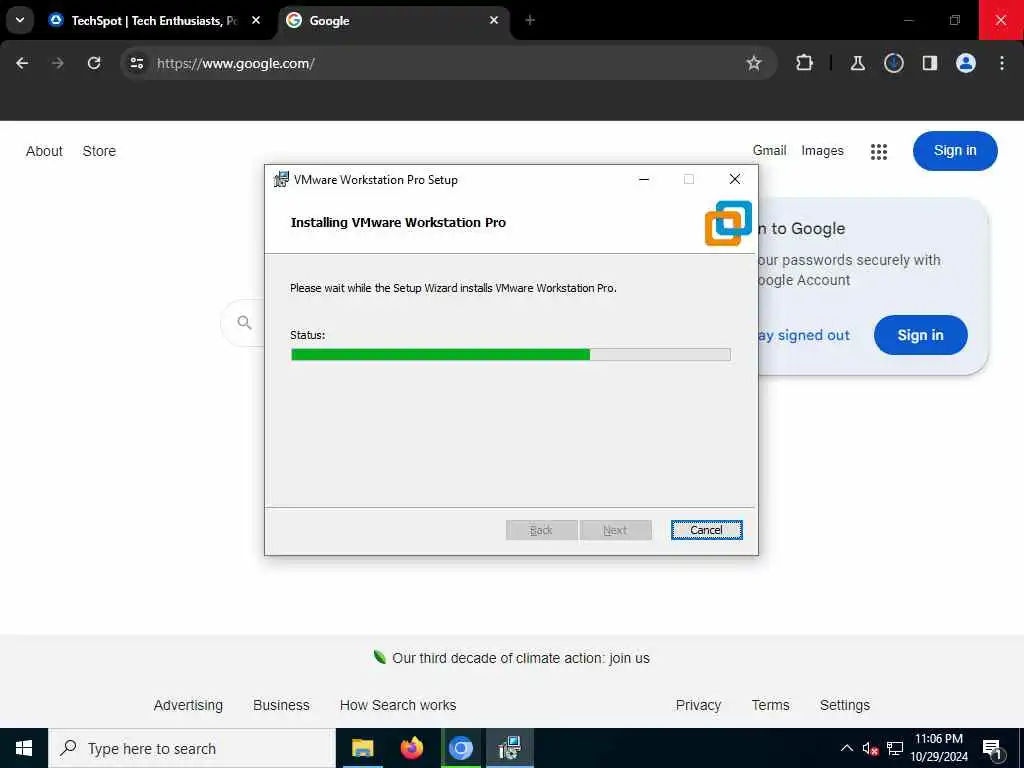Viewport: 1024px width, 768px height.
Task: Open a new Chrome tab
Action: click(x=530, y=20)
